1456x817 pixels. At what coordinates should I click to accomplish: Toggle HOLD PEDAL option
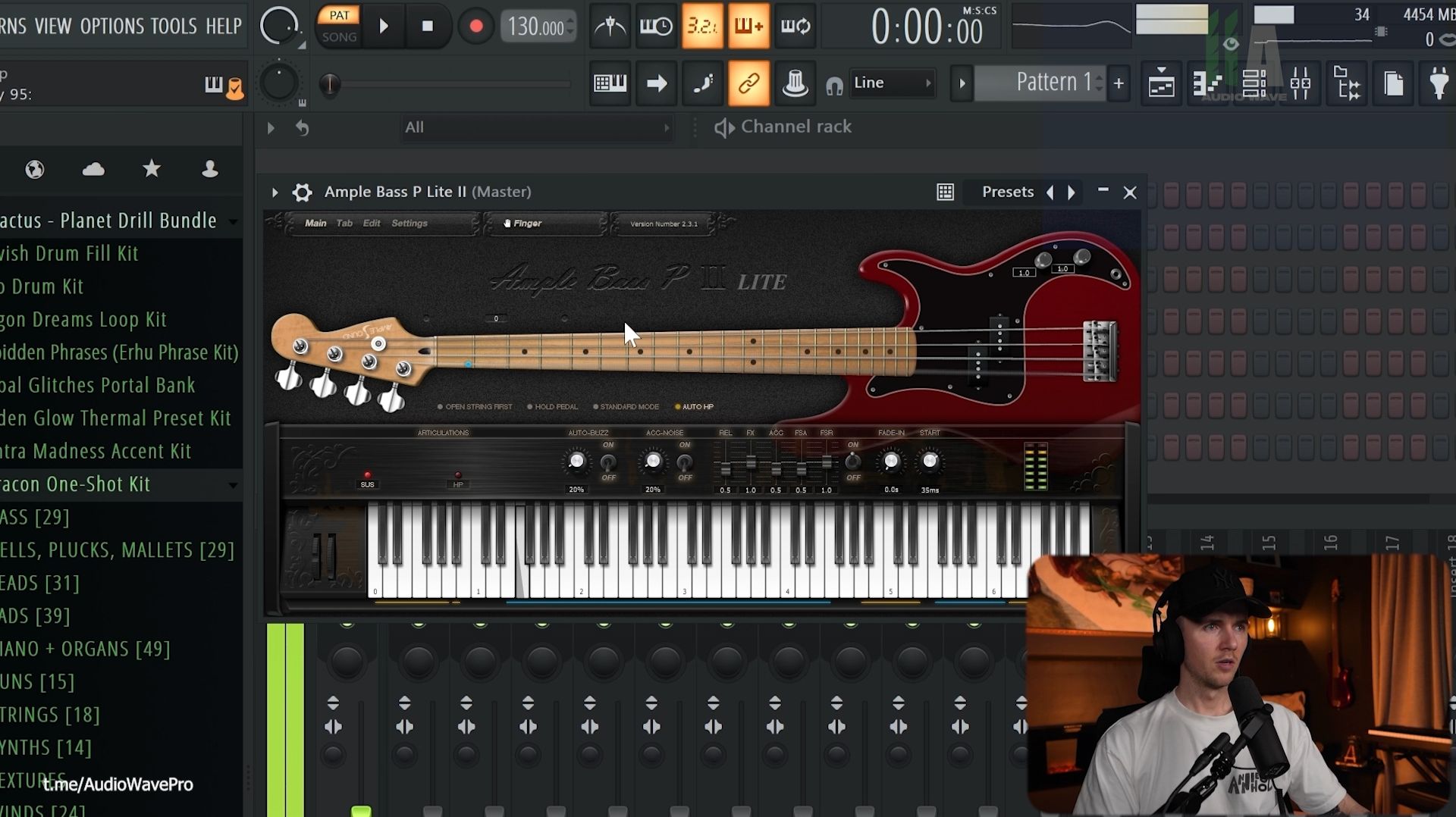(x=552, y=407)
